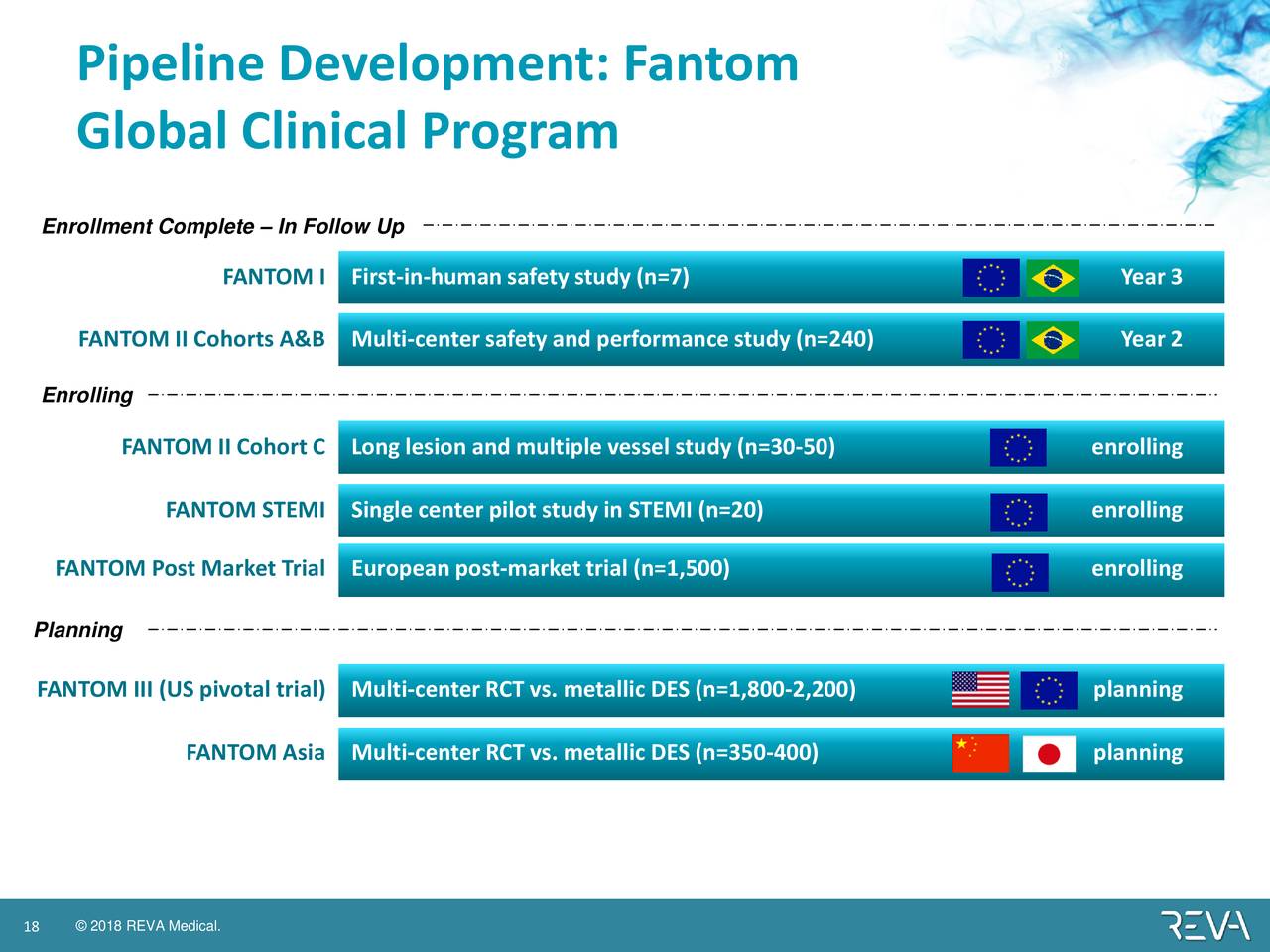Click the Brazil flag in FANTOM I row
This screenshot has height=952, width=1270.
point(1053,278)
